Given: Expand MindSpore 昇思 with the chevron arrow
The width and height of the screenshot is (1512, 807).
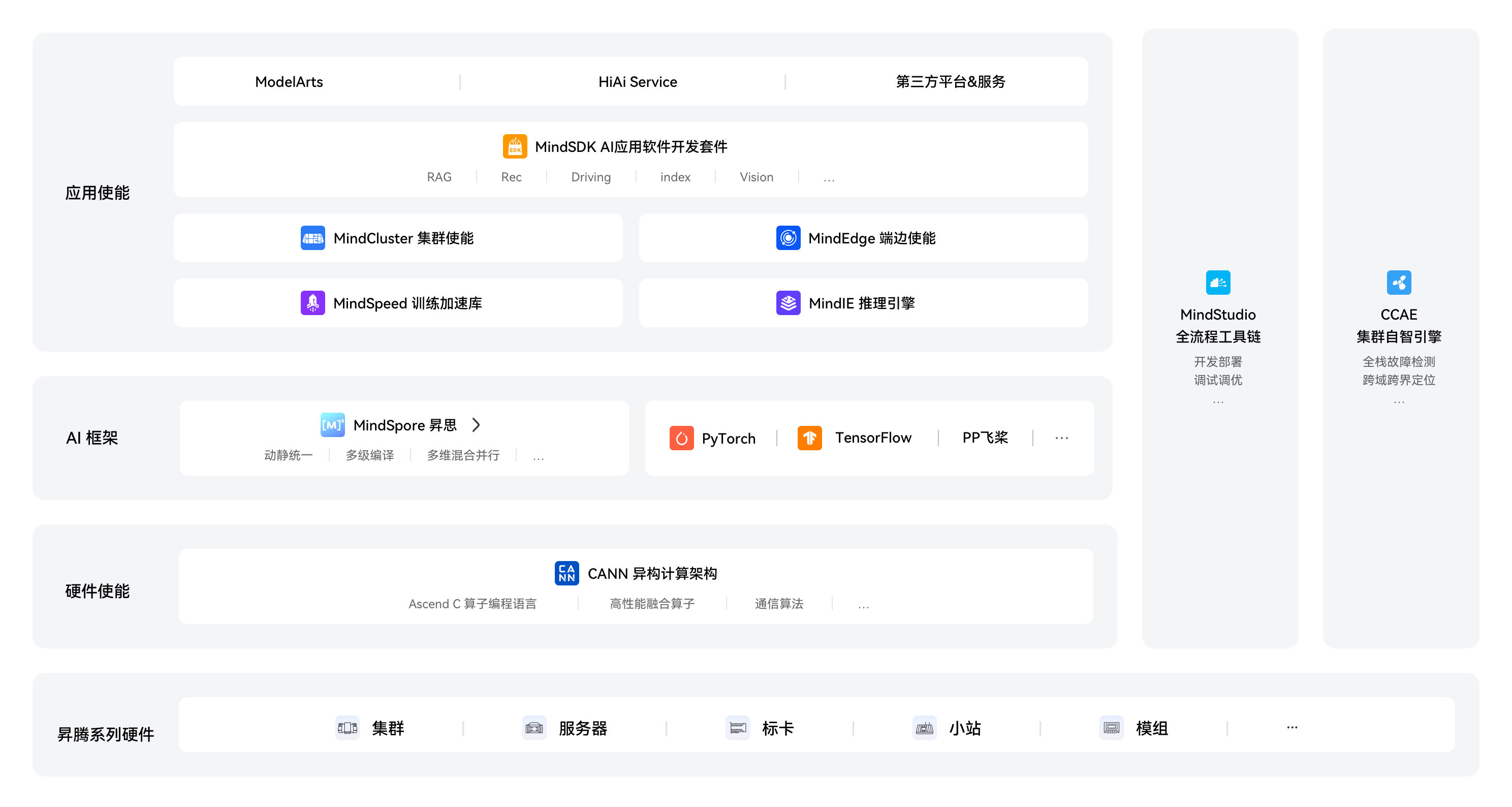Looking at the screenshot, I should click(x=476, y=424).
